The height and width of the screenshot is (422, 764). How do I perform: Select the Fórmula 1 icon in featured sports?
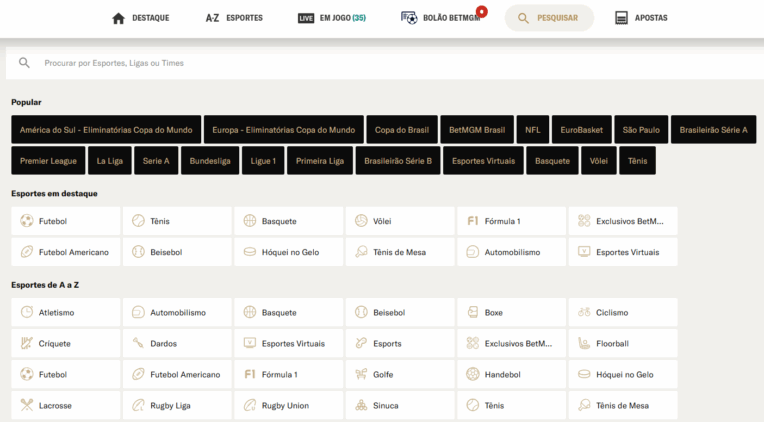473,221
